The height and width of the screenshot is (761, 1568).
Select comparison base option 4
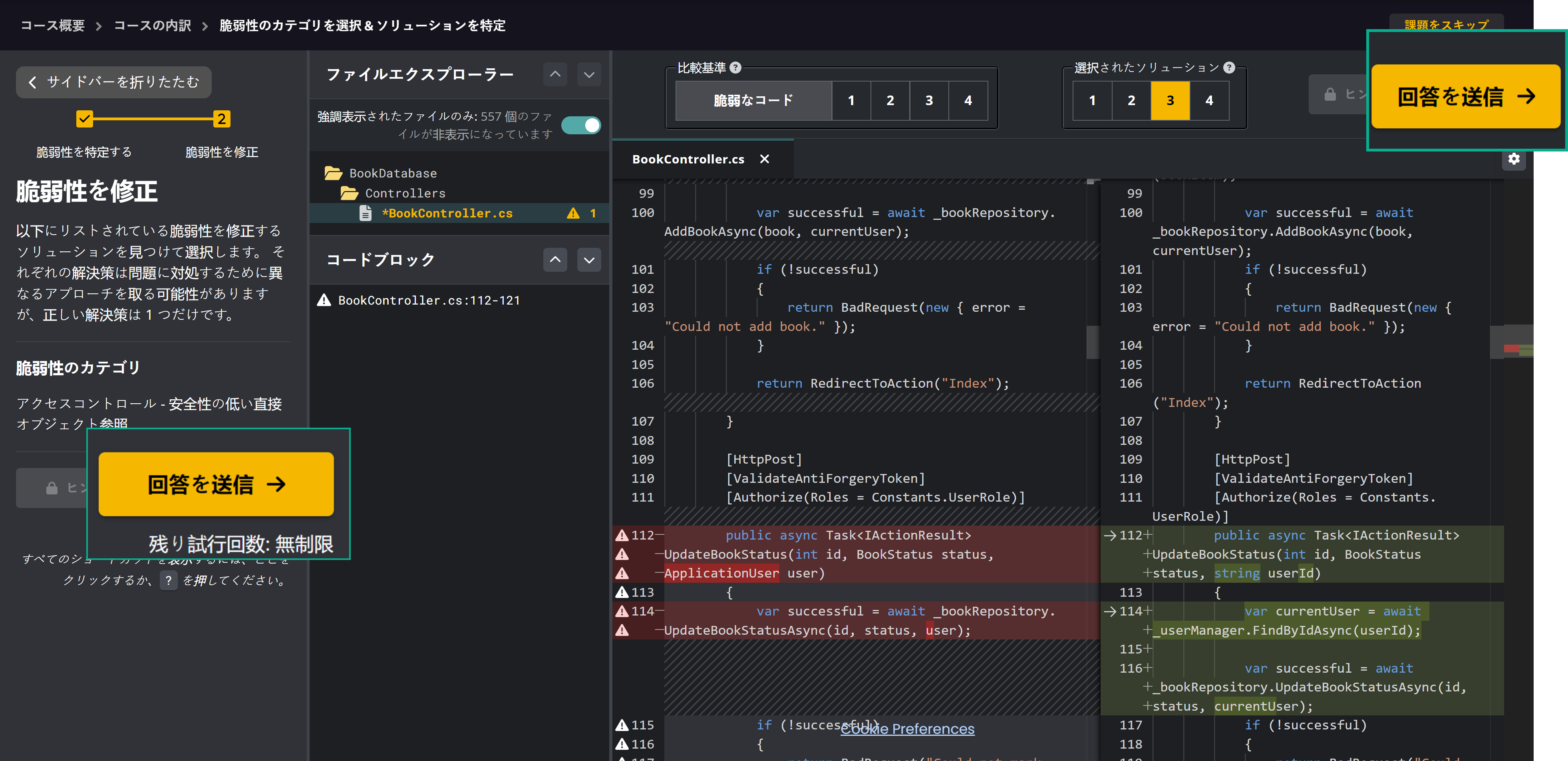point(968,100)
